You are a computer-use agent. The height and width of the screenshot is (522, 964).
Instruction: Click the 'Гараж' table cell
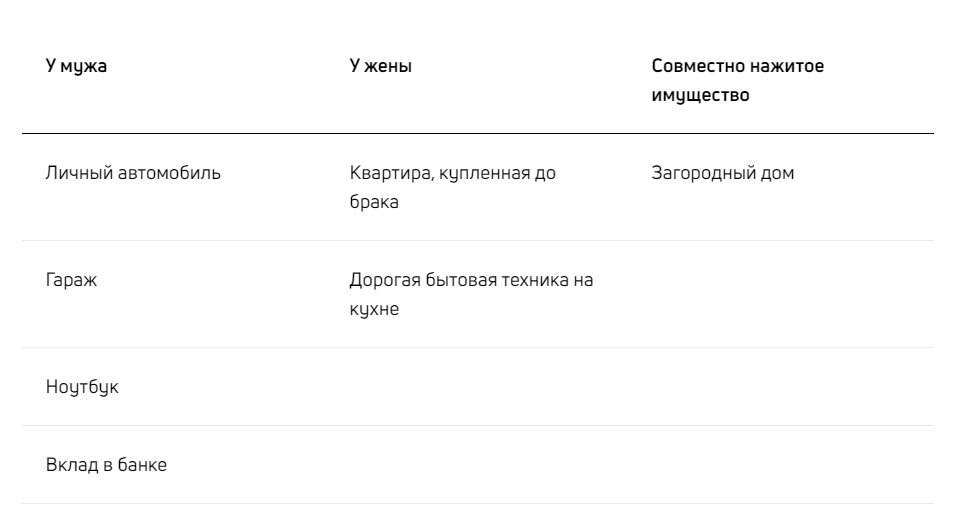click(x=71, y=280)
